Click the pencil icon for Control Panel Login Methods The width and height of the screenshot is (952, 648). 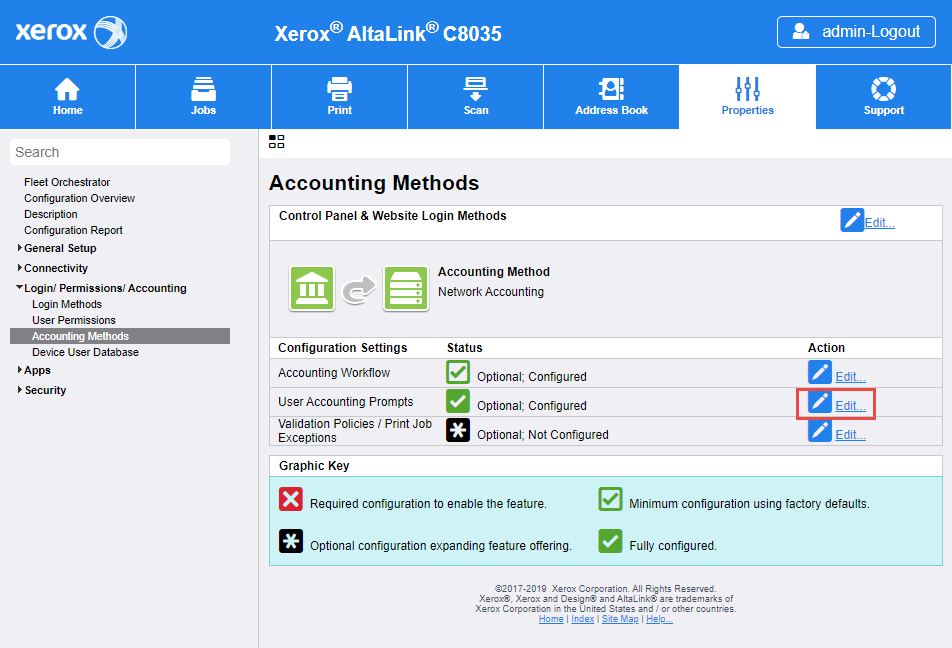click(x=852, y=220)
